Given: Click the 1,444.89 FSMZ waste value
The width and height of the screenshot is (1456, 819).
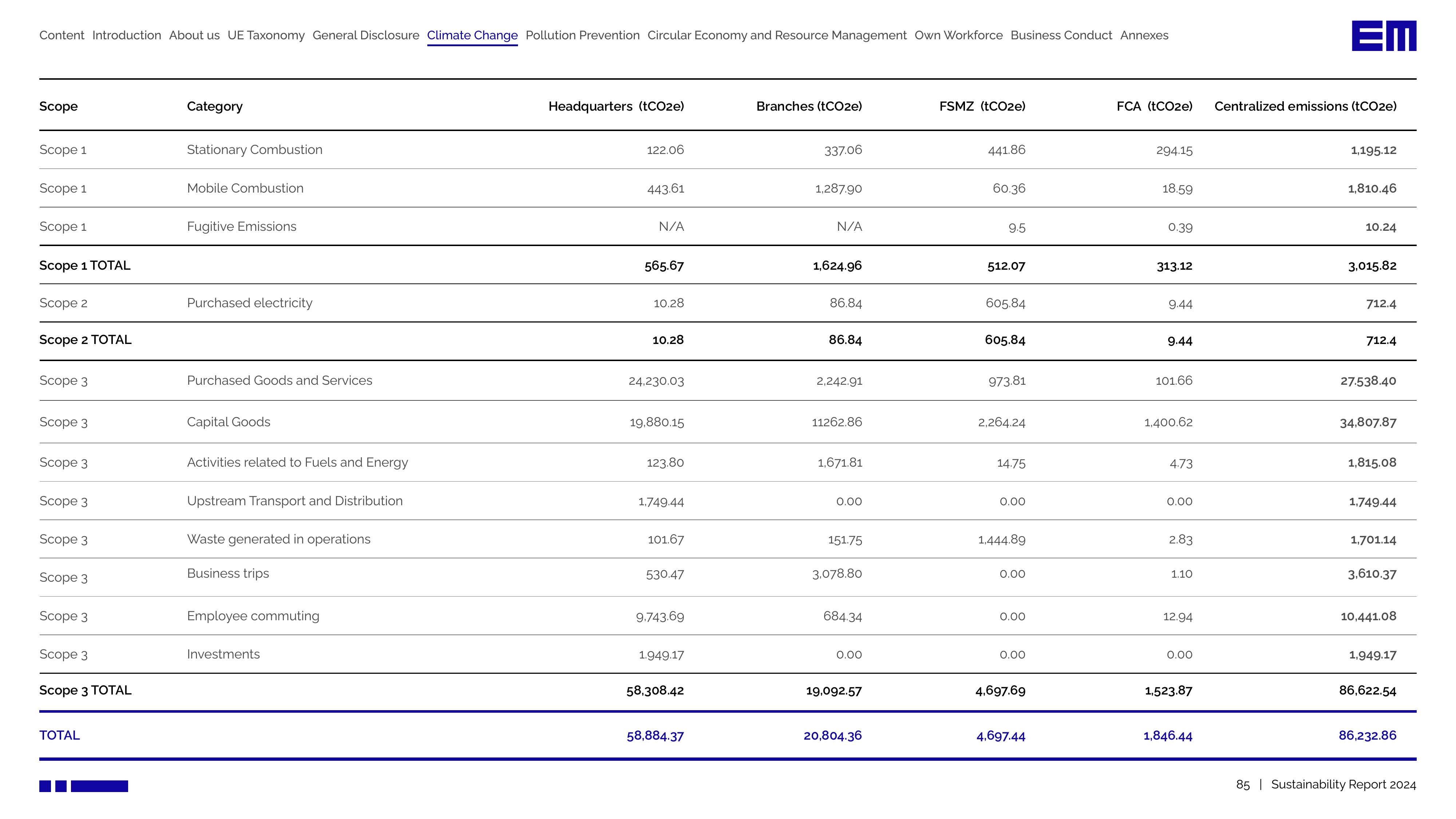Looking at the screenshot, I should click(1002, 540).
